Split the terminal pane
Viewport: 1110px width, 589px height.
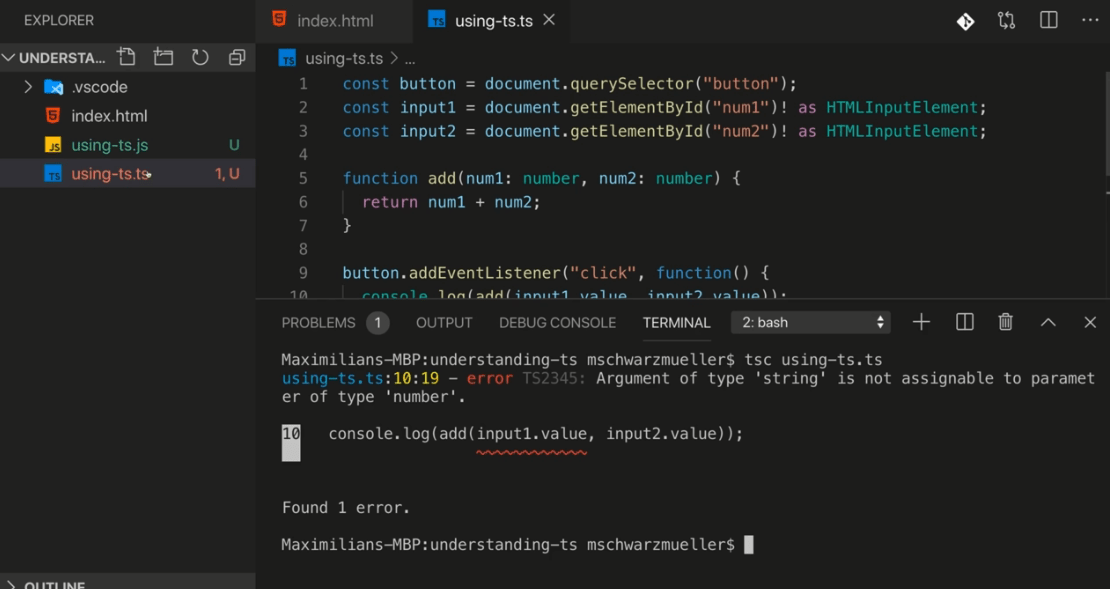(964, 323)
